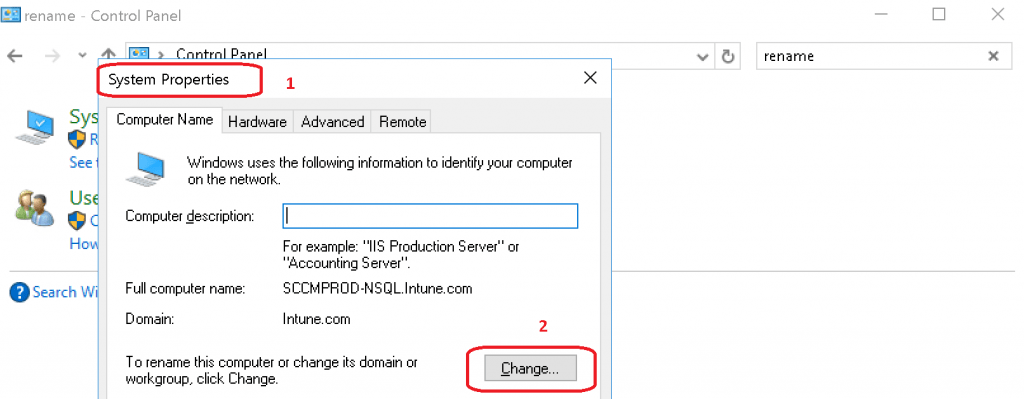
Task: Maximize the Control Panel window
Action: [939, 14]
